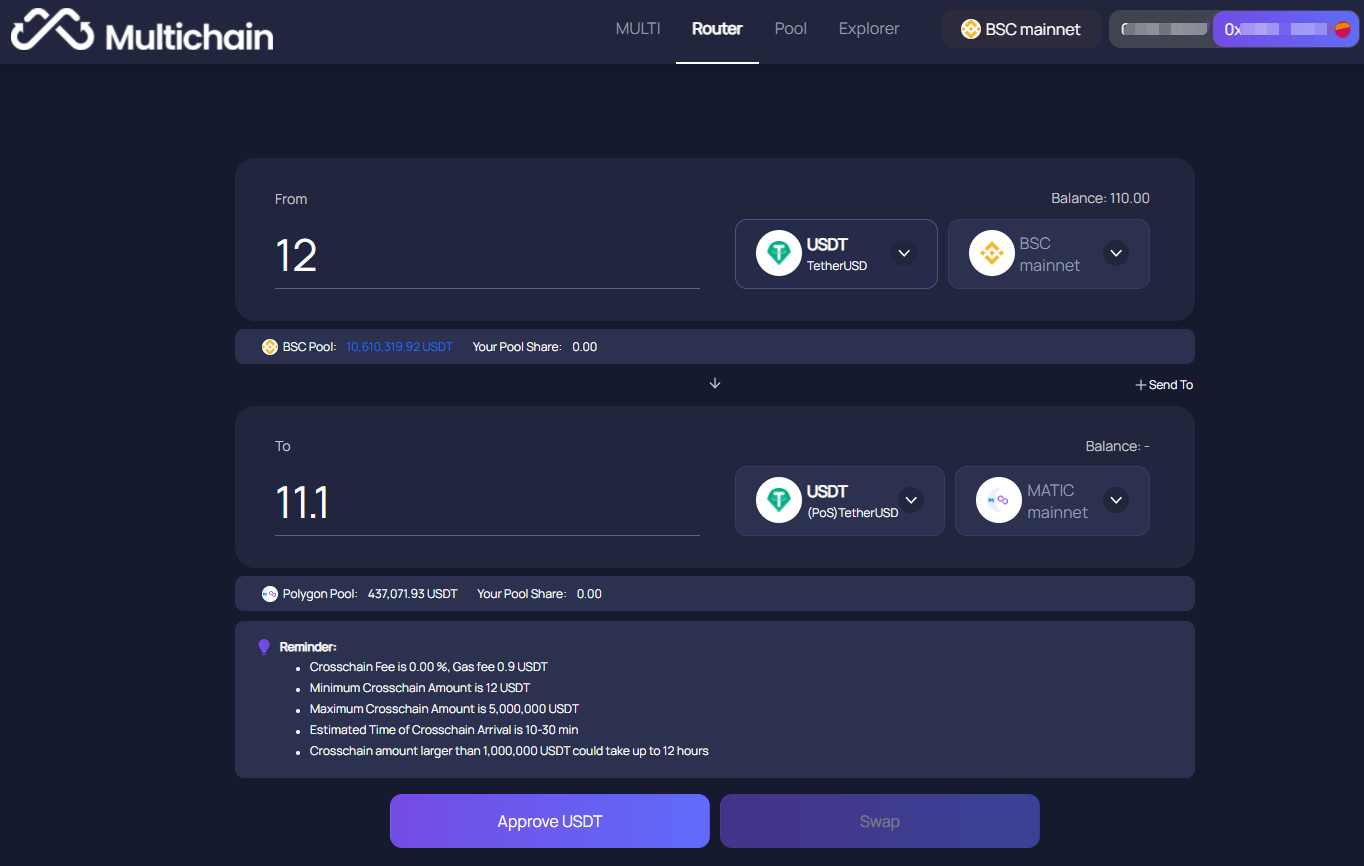Viewport: 1364px width, 866px height.
Task: Expand the BSC mainnet source chain dropdown
Action: [1115, 253]
